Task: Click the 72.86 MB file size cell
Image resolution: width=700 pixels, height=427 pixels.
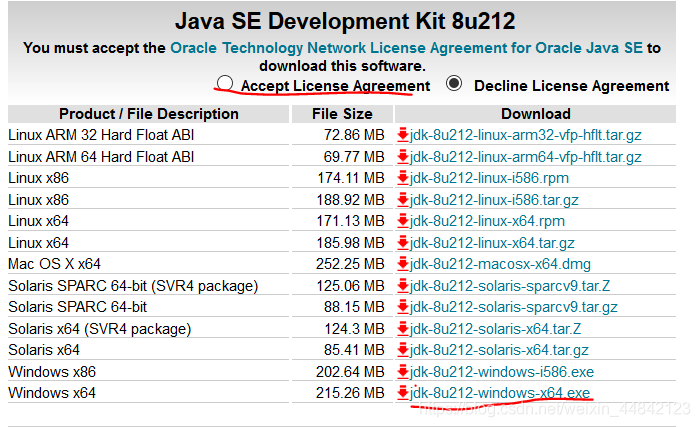Action: pyautogui.click(x=354, y=135)
